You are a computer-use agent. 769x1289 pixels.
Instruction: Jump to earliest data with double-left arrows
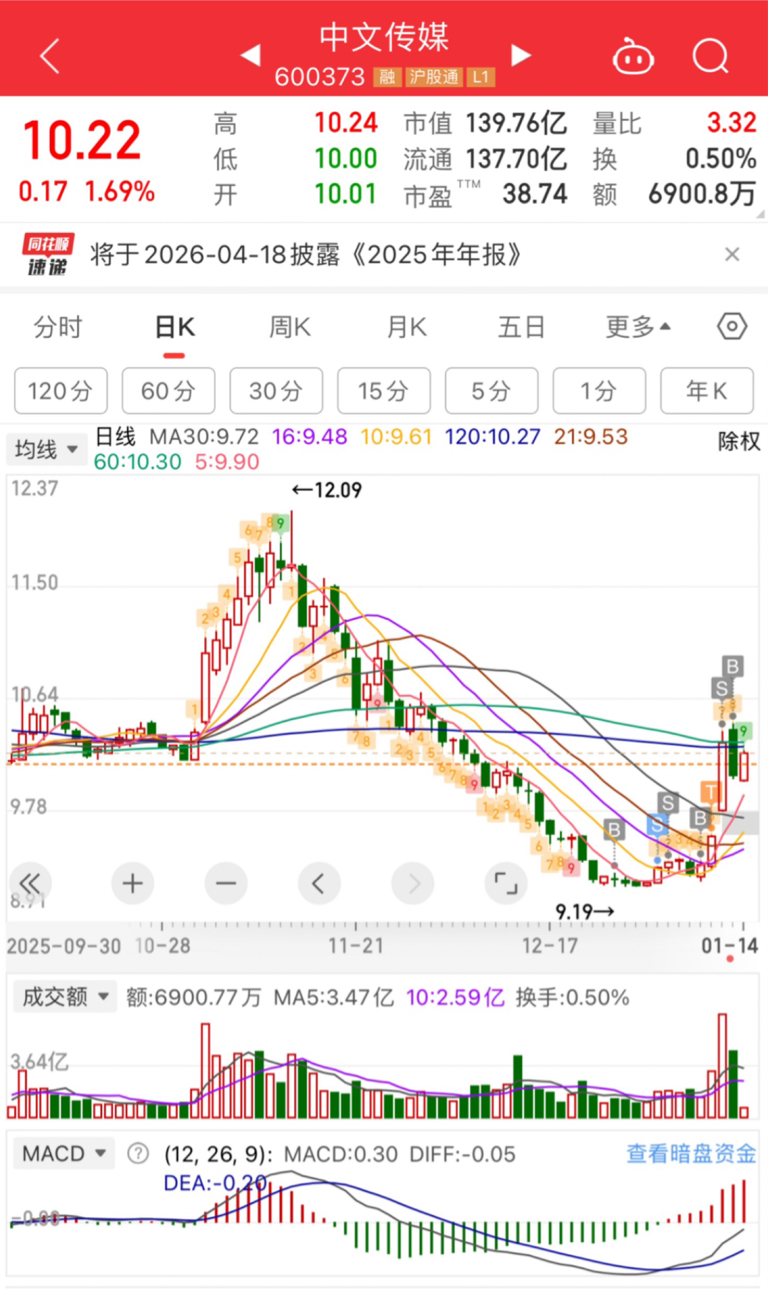[x=31, y=883]
